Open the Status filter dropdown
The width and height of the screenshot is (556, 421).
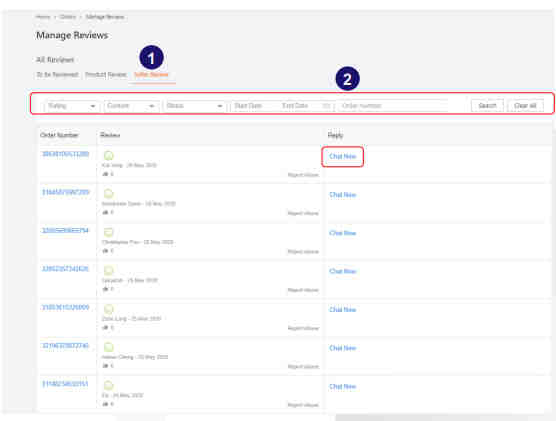click(195, 106)
